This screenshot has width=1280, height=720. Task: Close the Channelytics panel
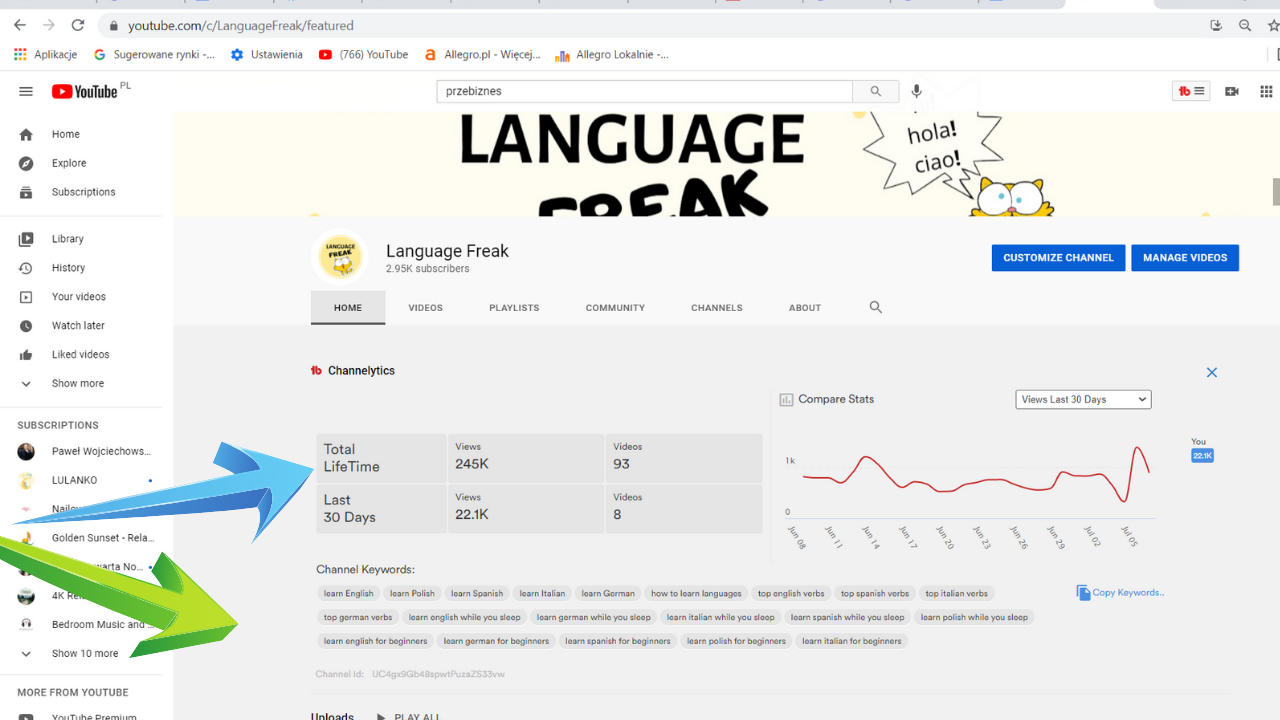1212,372
